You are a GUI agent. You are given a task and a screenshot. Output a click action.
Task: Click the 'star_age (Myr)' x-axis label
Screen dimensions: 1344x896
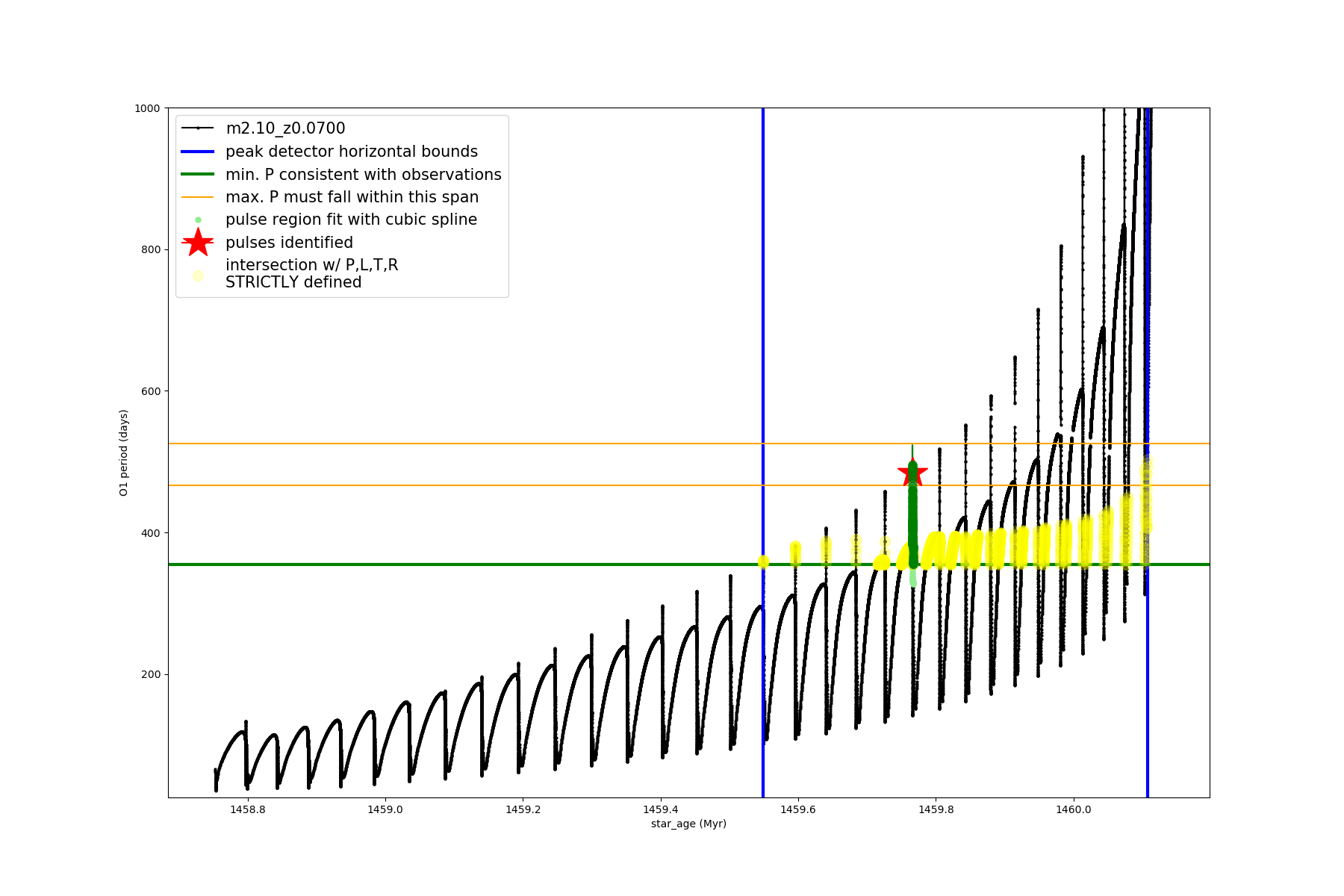[688, 824]
